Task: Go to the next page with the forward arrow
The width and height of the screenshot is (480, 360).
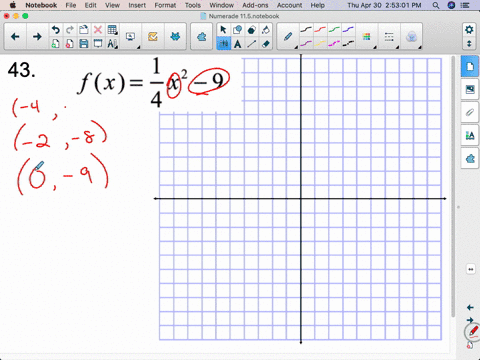Action: 37,37
